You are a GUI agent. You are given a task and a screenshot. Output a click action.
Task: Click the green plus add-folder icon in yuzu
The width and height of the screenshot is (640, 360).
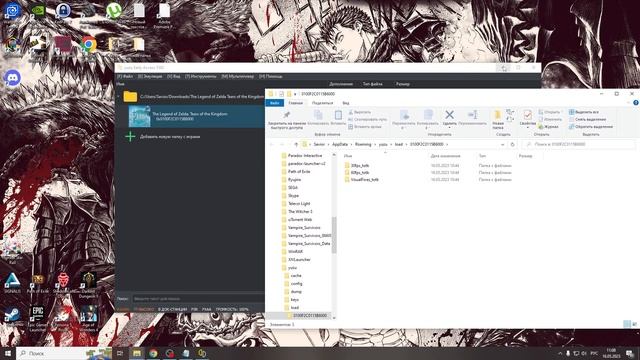point(130,137)
